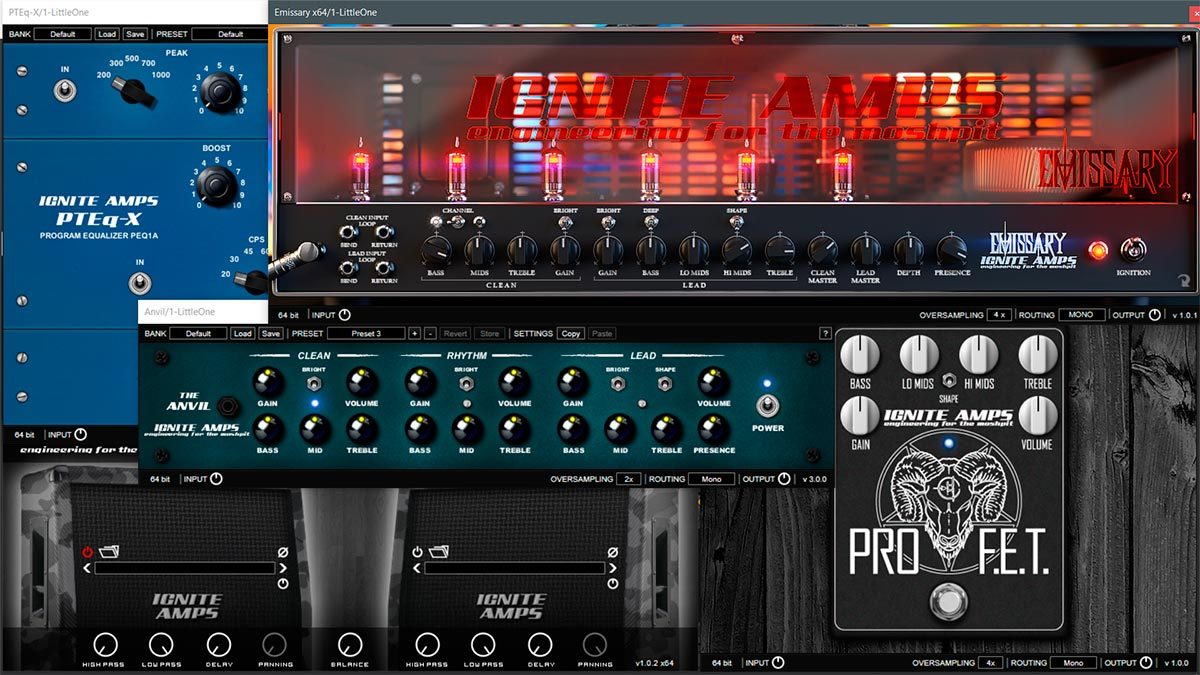This screenshot has height=675, width=1200.
Task: Click Emissary PRESENCE knob
Action: click(952, 248)
